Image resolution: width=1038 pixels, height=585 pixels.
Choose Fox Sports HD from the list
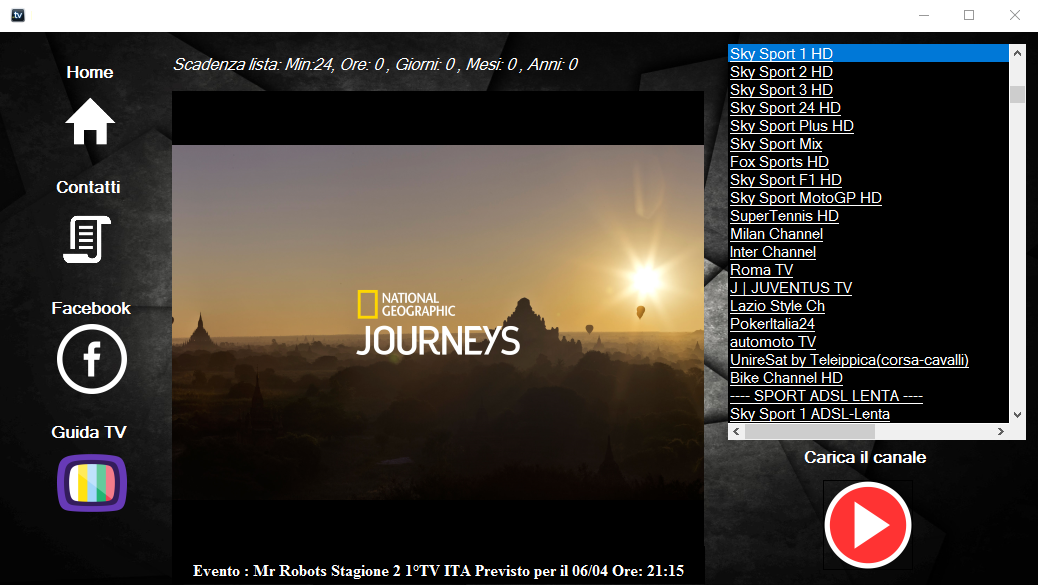click(x=779, y=161)
